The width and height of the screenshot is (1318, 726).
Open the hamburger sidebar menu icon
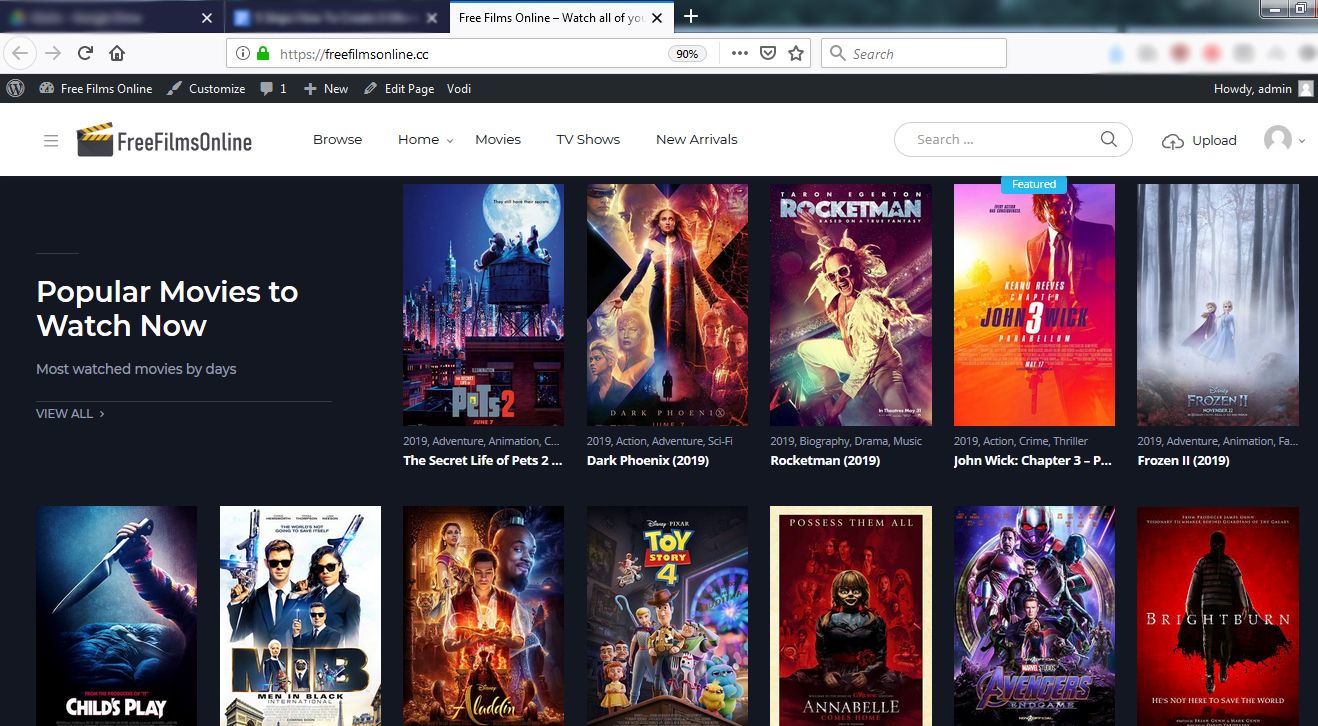tap(51, 141)
